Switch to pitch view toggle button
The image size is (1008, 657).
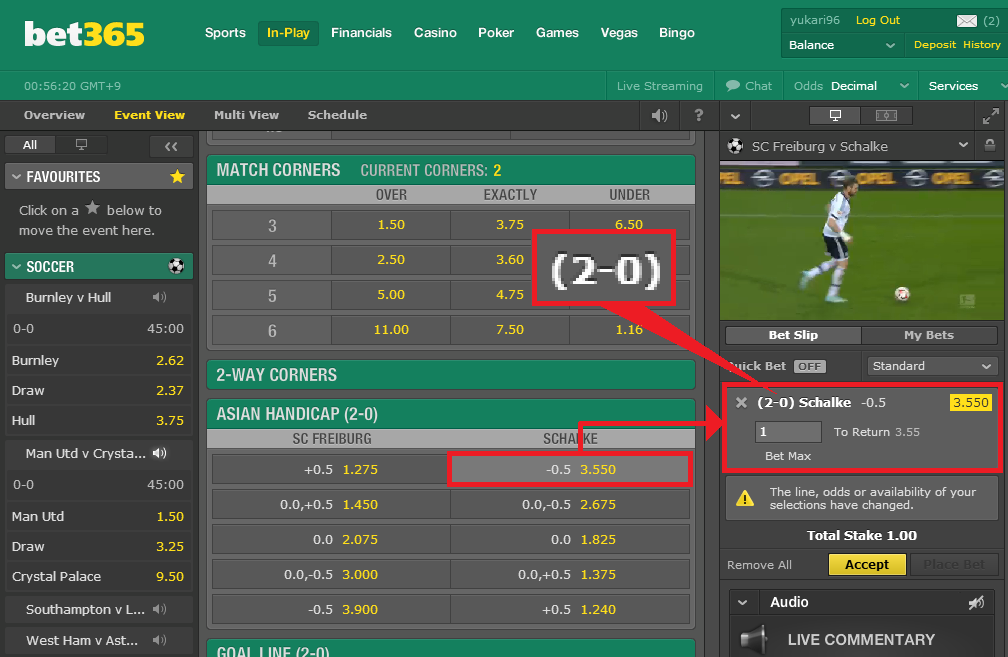(886, 116)
